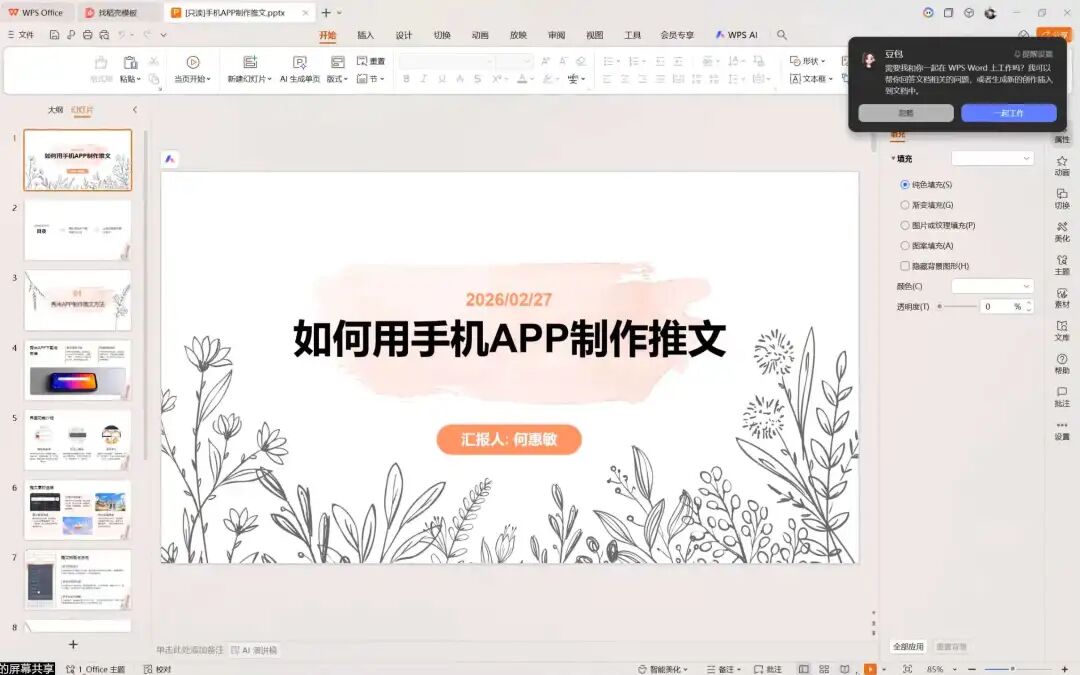Viewport: 1080px width, 675px height.
Task: Open the Animation (动画) ribbon tab
Action: coord(480,35)
